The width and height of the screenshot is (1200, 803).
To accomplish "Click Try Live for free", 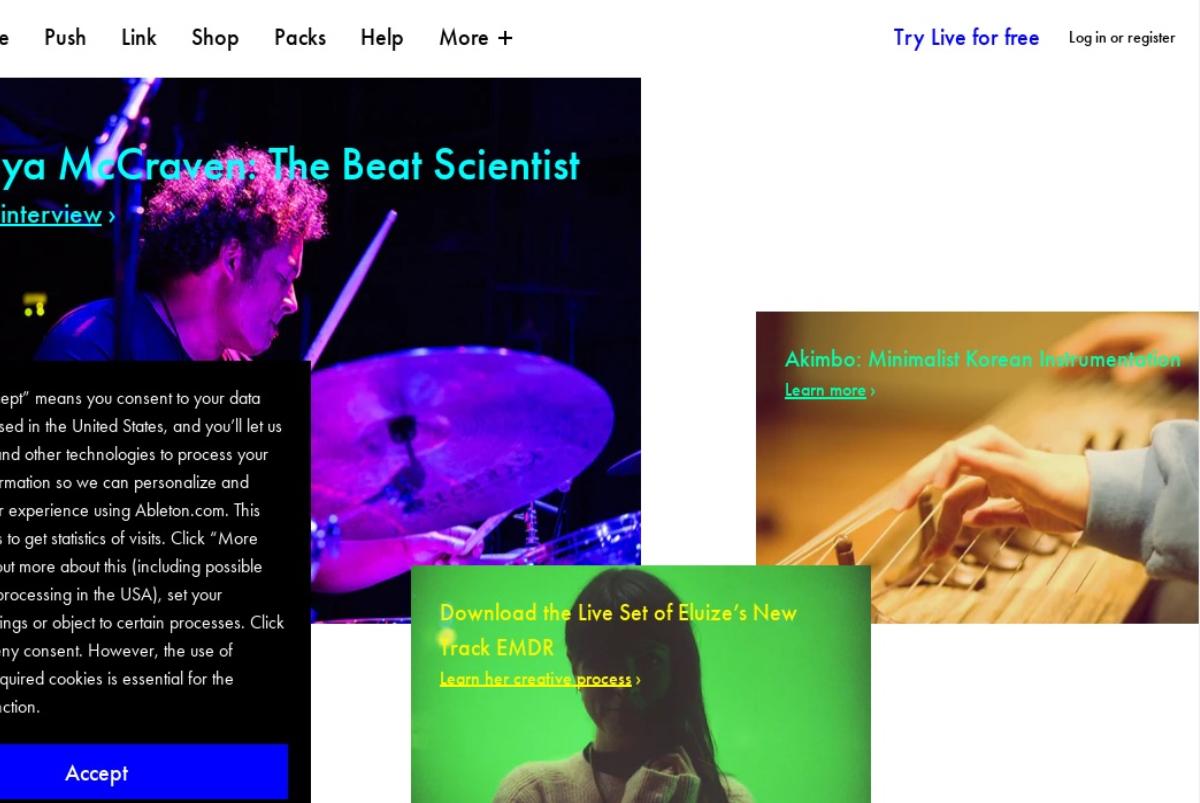I will pos(966,37).
